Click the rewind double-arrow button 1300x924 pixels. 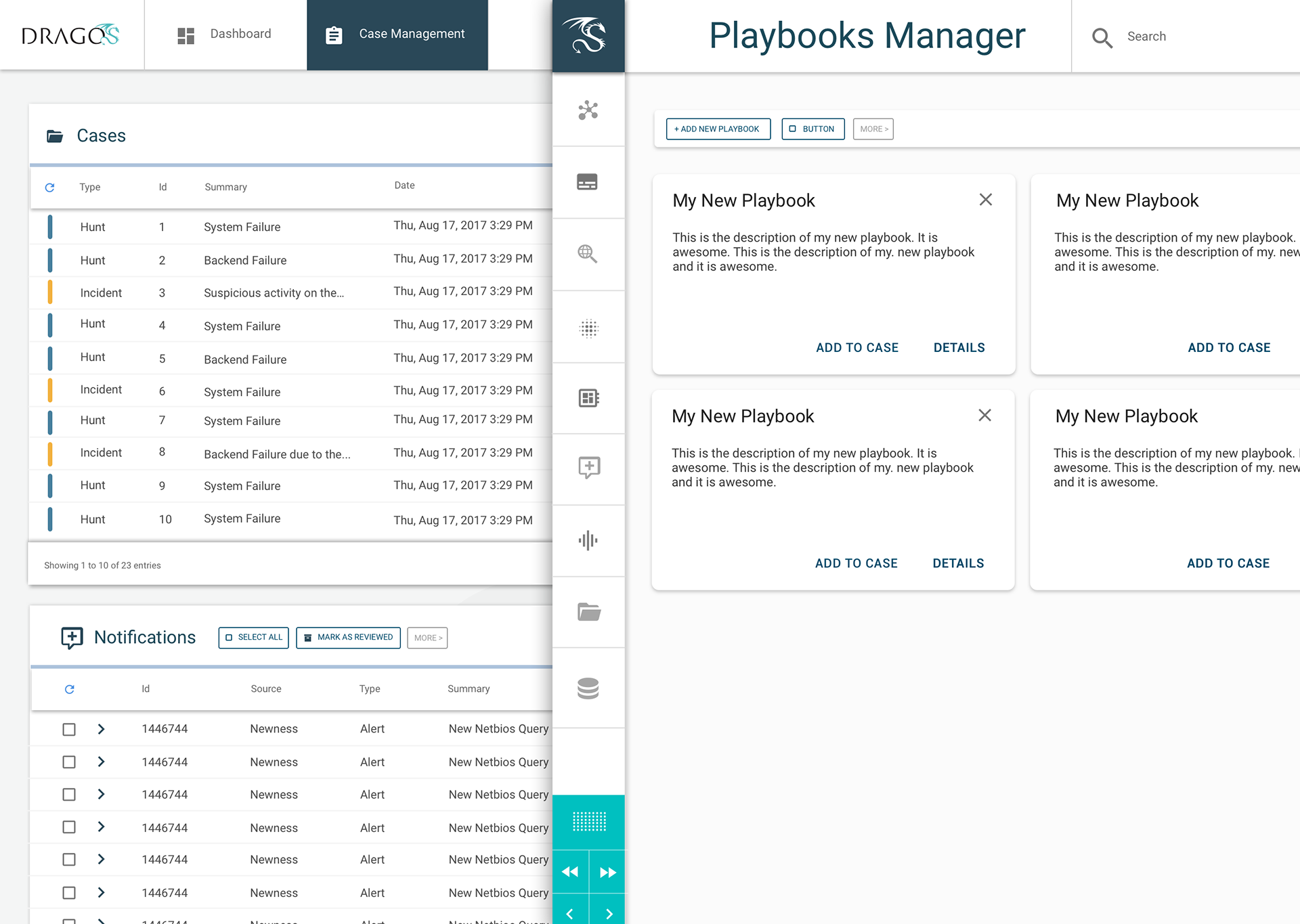(571, 872)
